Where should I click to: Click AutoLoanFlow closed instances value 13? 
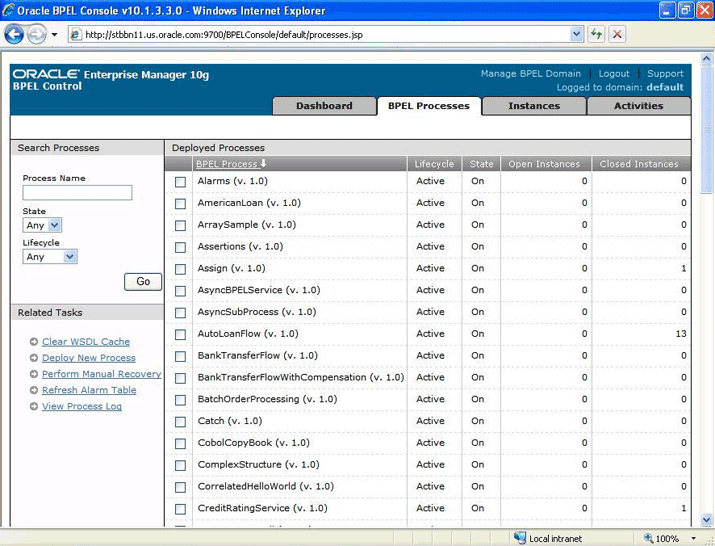pos(681,334)
